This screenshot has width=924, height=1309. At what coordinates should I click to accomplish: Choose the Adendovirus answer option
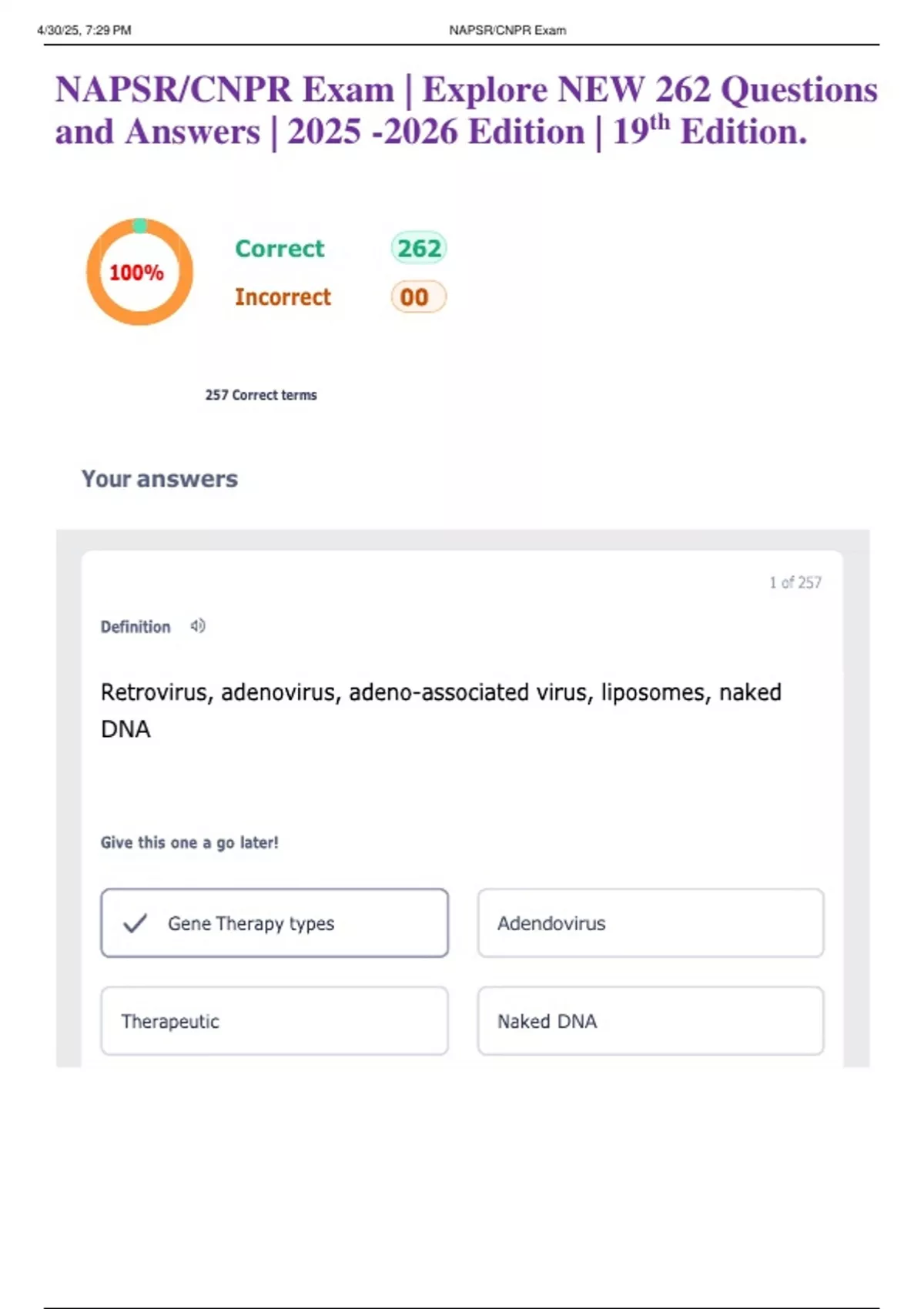650,923
